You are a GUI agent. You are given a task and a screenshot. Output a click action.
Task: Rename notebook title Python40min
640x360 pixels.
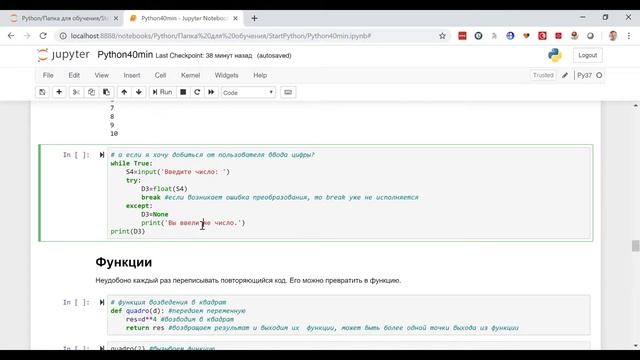[125, 55]
